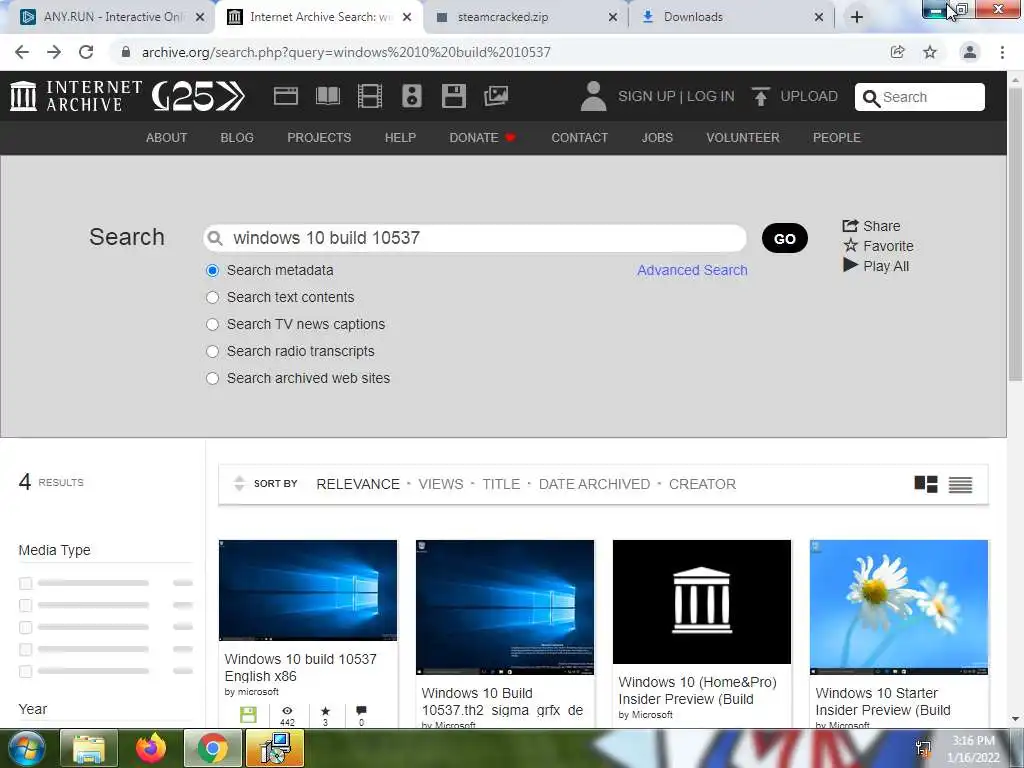Image resolution: width=1024 pixels, height=768 pixels.
Task: Select the Search metadata radio button
Action: coord(212,270)
